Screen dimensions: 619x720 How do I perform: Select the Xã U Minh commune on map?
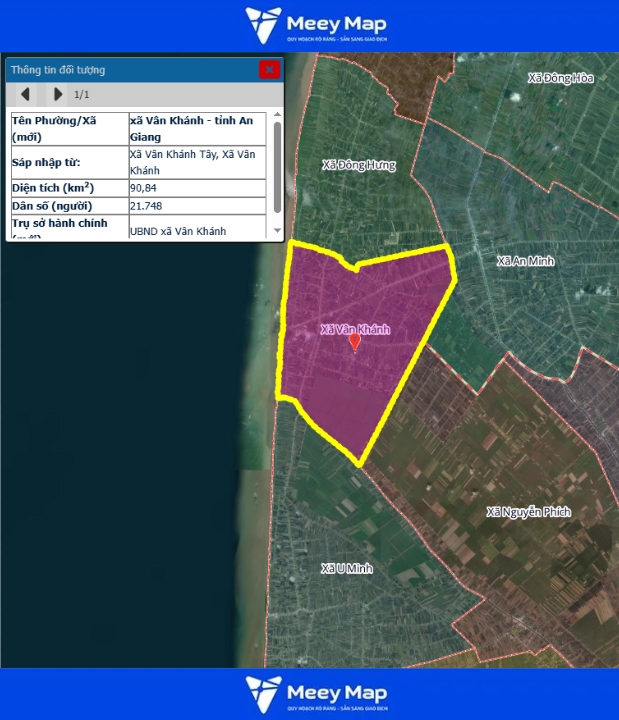[346, 569]
